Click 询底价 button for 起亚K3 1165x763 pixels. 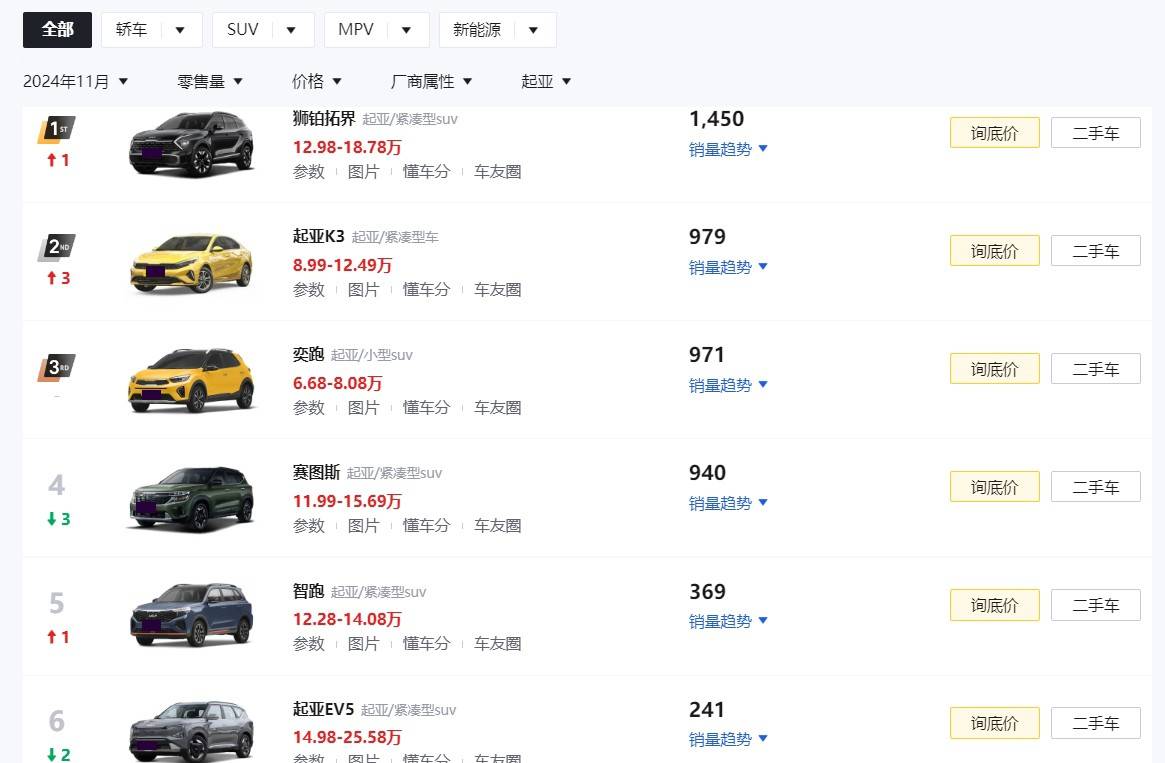pyautogui.click(x=994, y=251)
